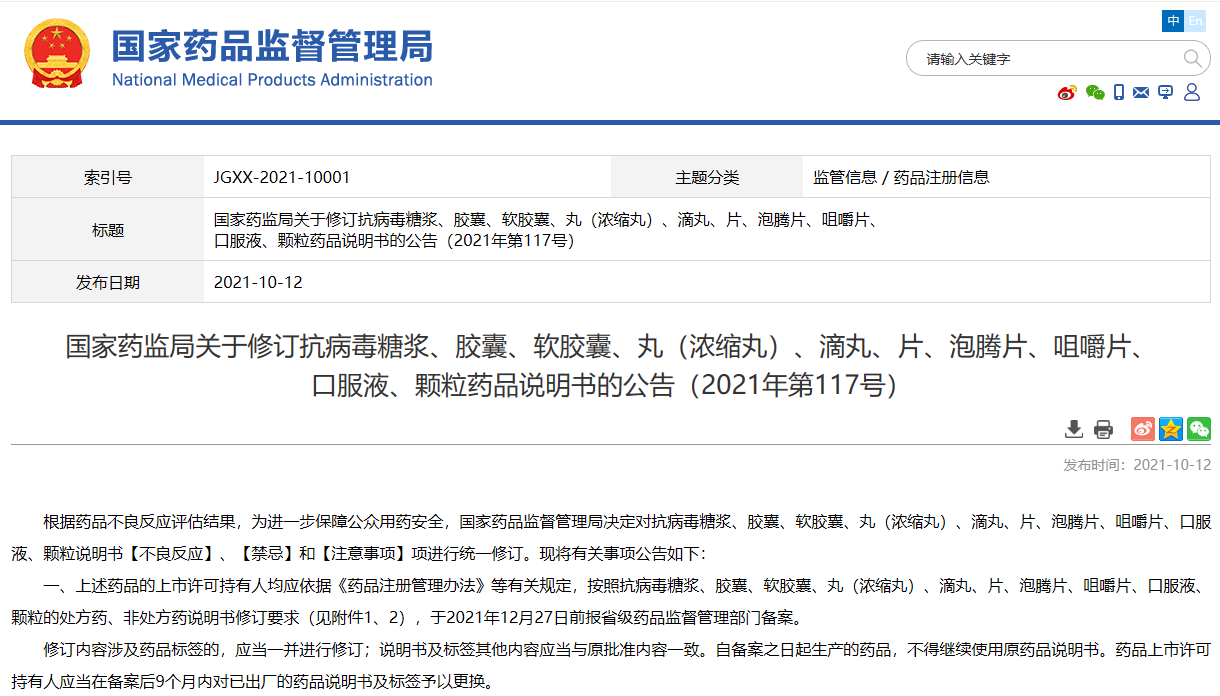Click the announcement title in 标题 row

545,230
